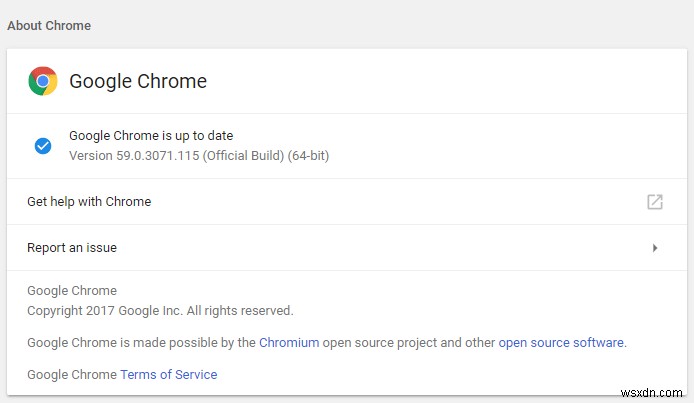
Task: Click the blue up-to-date checkmark icon
Action: coord(43,146)
